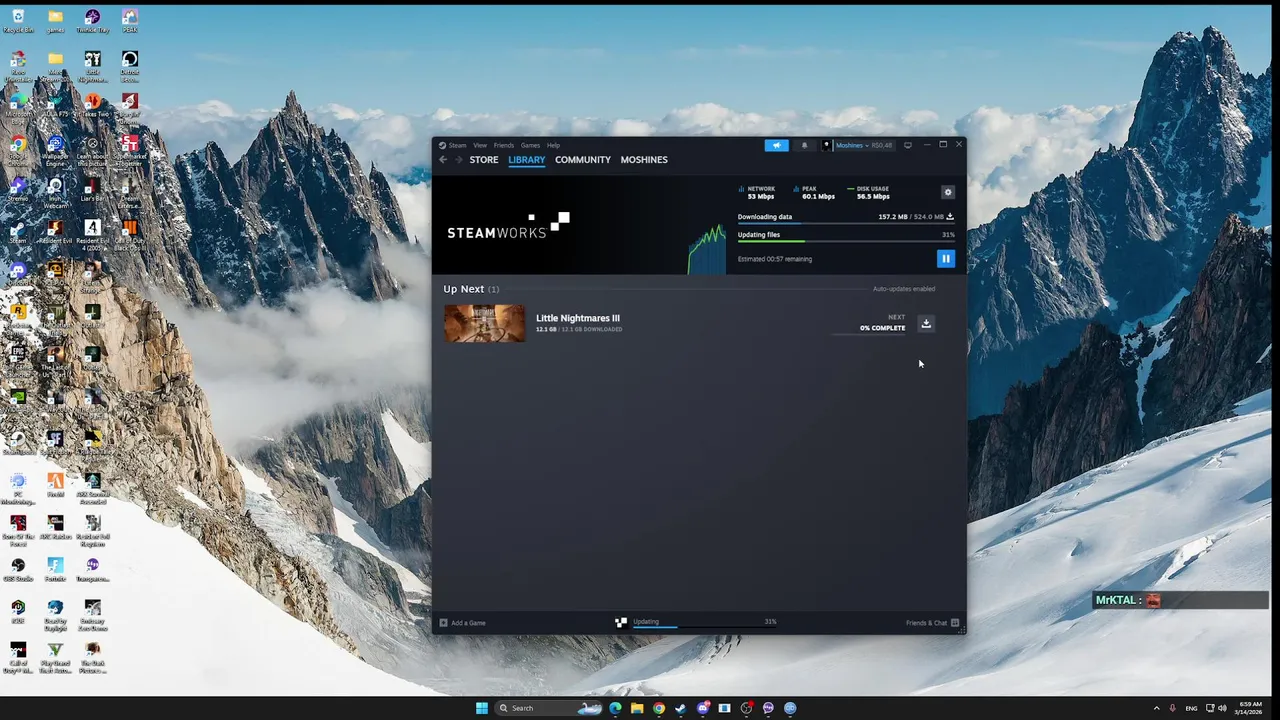Image resolution: width=1280 pixels, height=720 pixels.
Task: Click the Little Nightmares III title
Action: click(578, 318)
